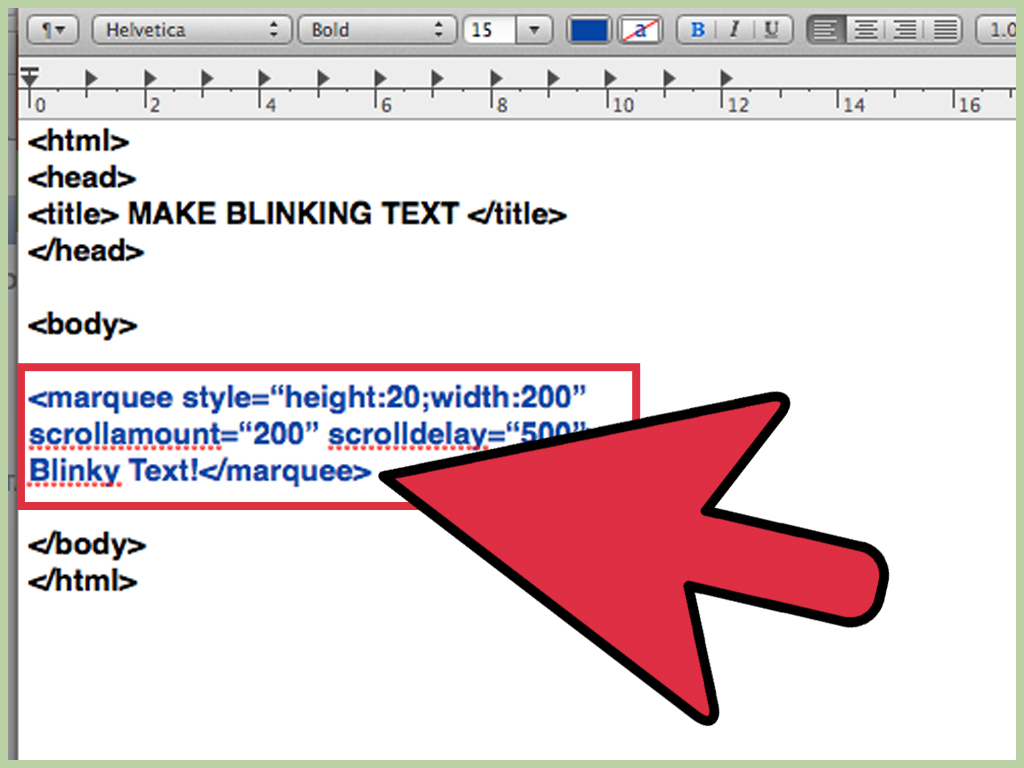Open the Helvetica font family dropdown
The image size is (1024, 768).
191,29
